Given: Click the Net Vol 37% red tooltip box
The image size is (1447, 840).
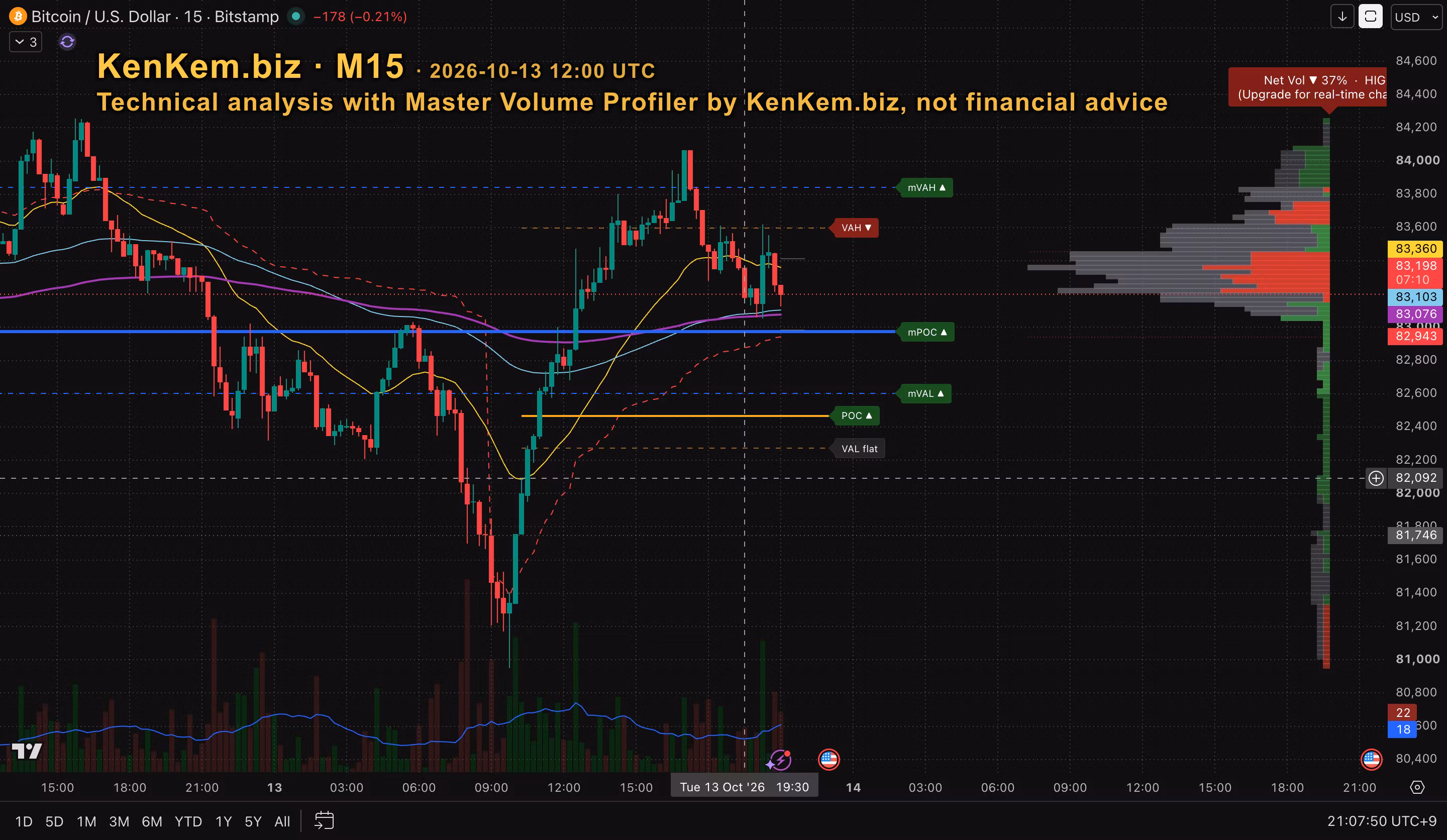Looking at the screenshot, I should tap(1307, 87).
